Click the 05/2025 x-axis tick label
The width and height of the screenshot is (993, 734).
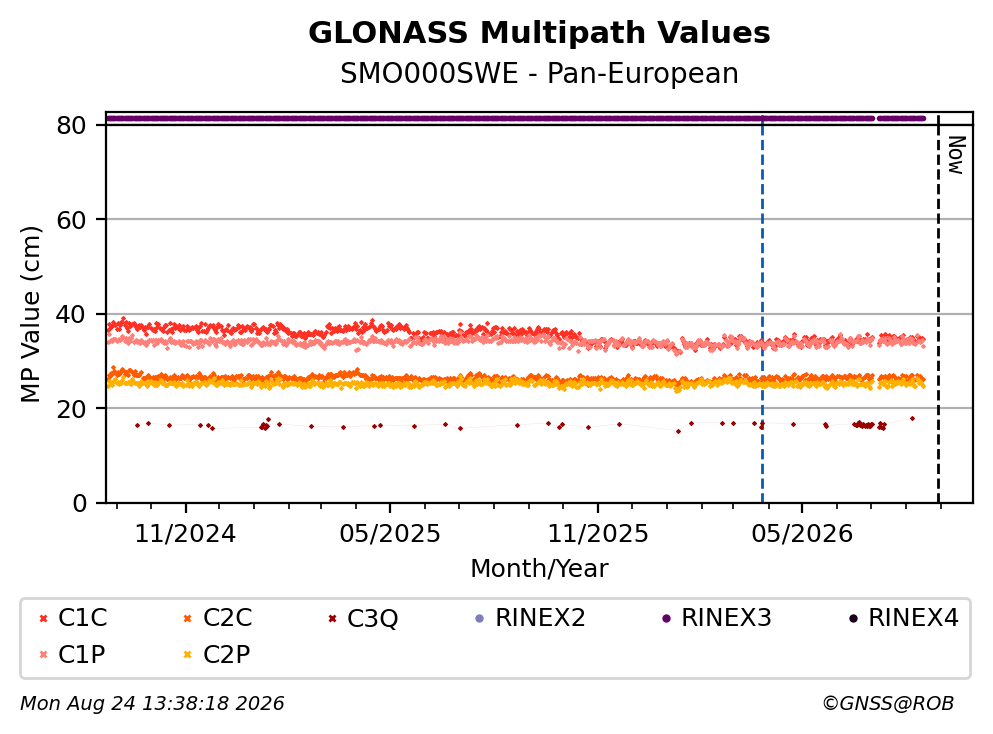(x=389, y=534)
